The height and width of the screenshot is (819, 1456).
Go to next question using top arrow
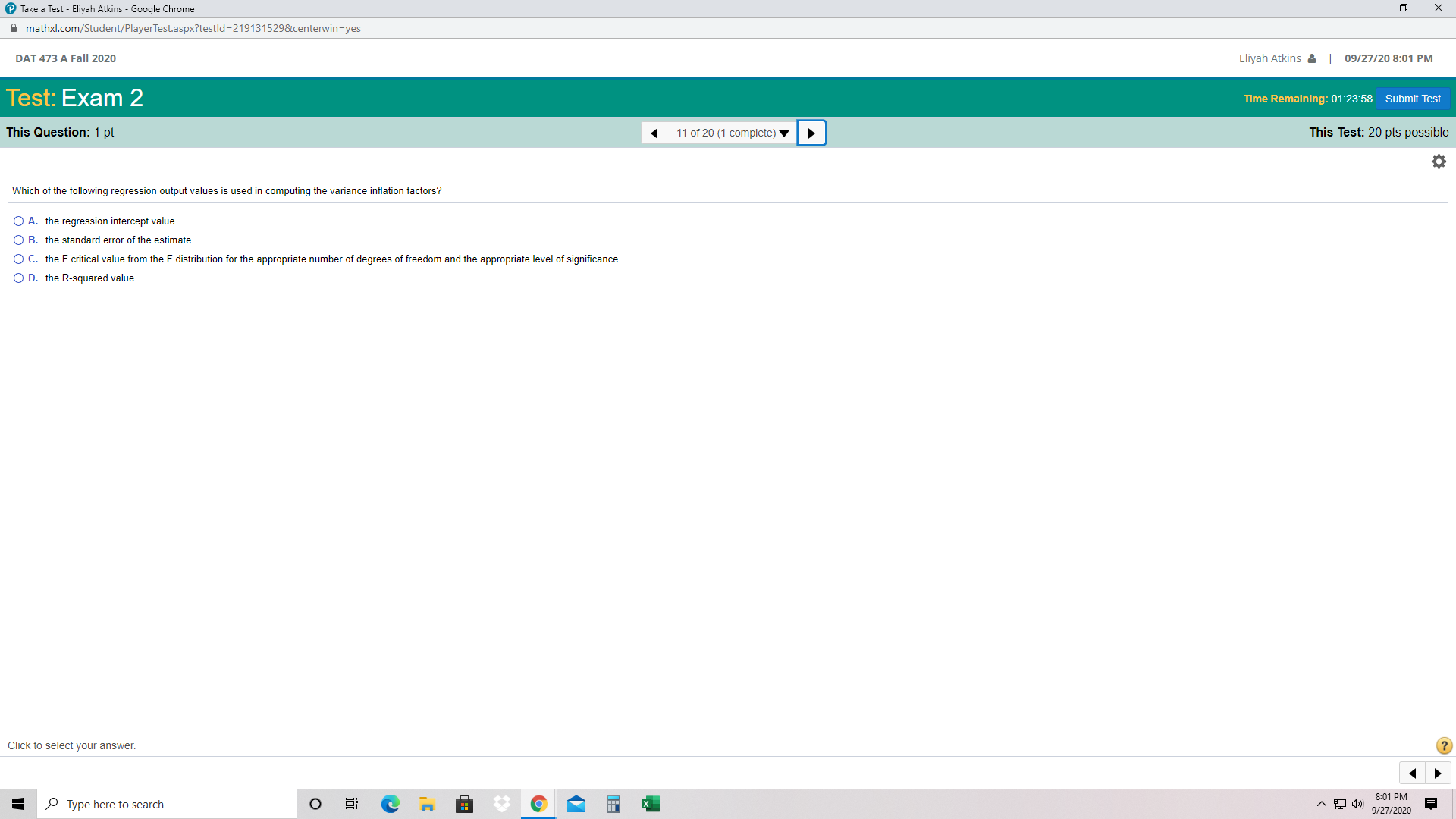[811, 133]
